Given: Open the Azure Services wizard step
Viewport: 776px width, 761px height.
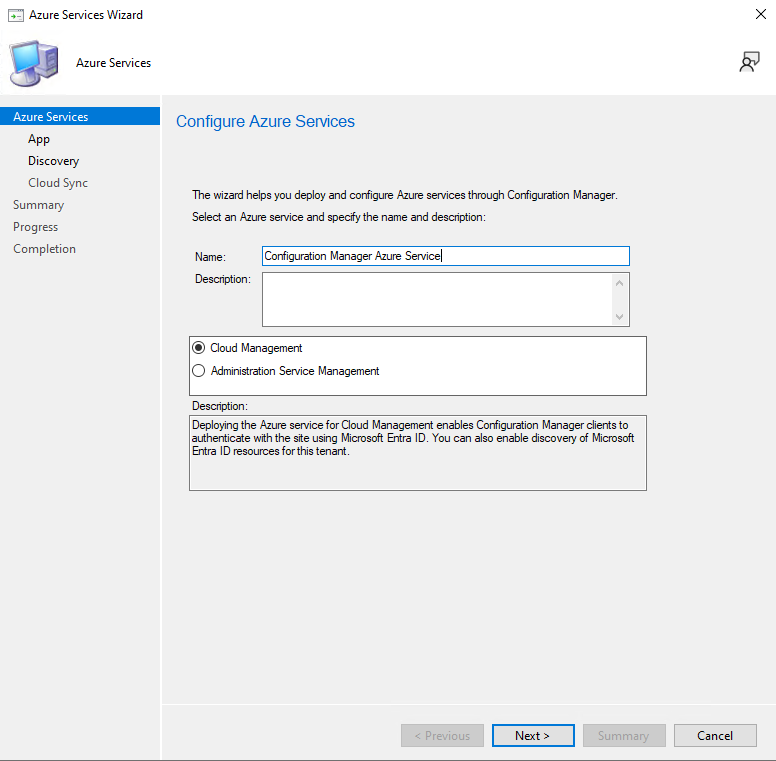Looking at the screenshot, I should [51, 117].
